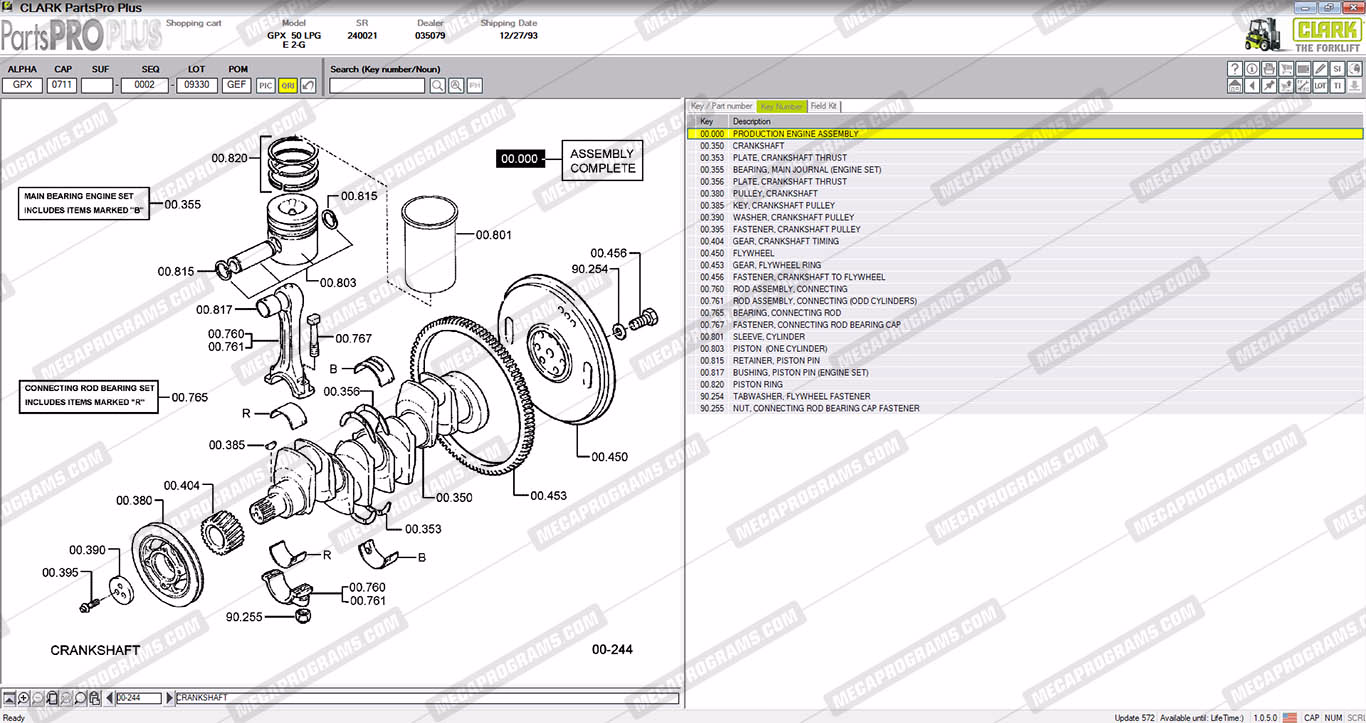Select the pencil edit icon
1366x723 pixels.
click(x=1320, y=69)
